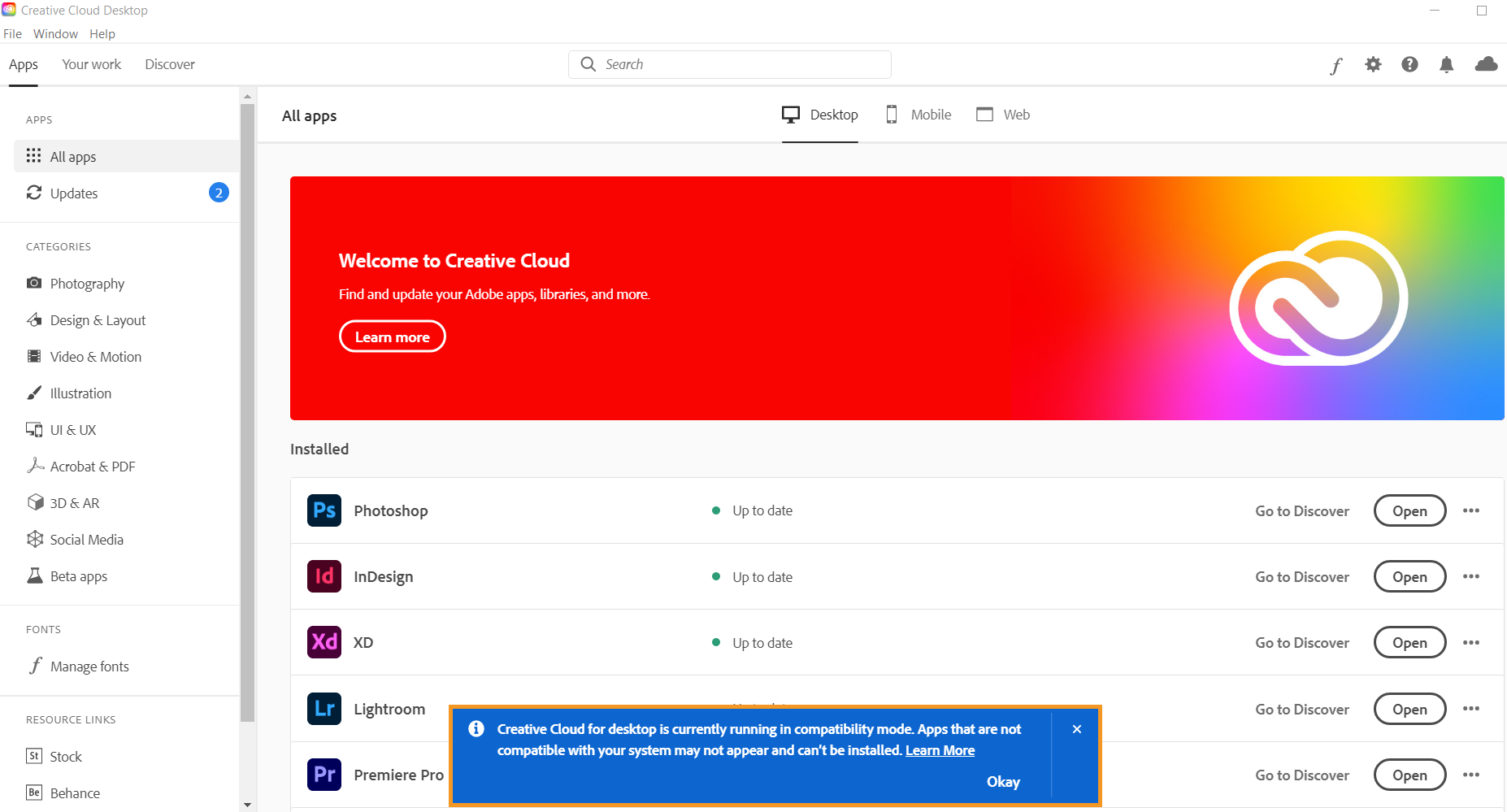Click the Adobe XD app icon
Screen dimensions: 1507x812
(x=324, y=642)
